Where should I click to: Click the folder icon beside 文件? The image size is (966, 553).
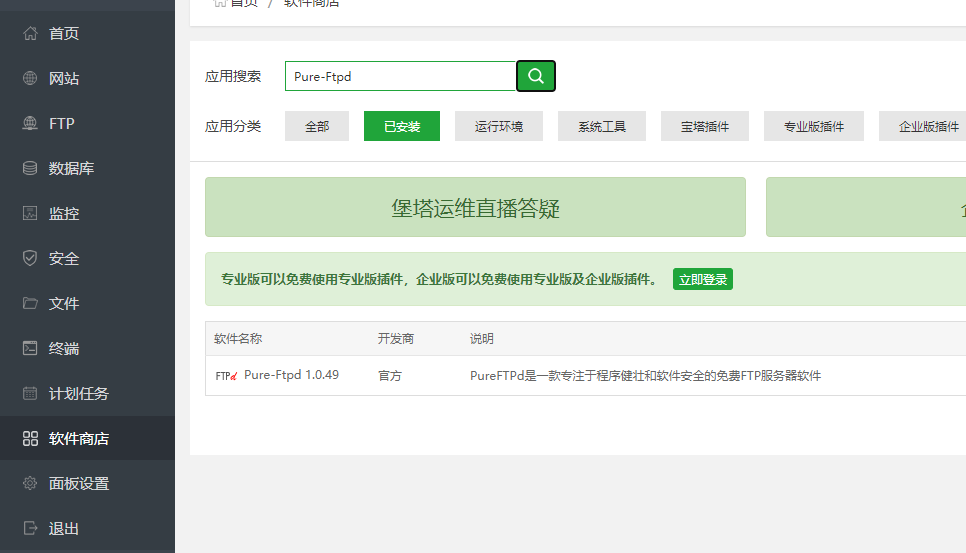coord(30,303)
